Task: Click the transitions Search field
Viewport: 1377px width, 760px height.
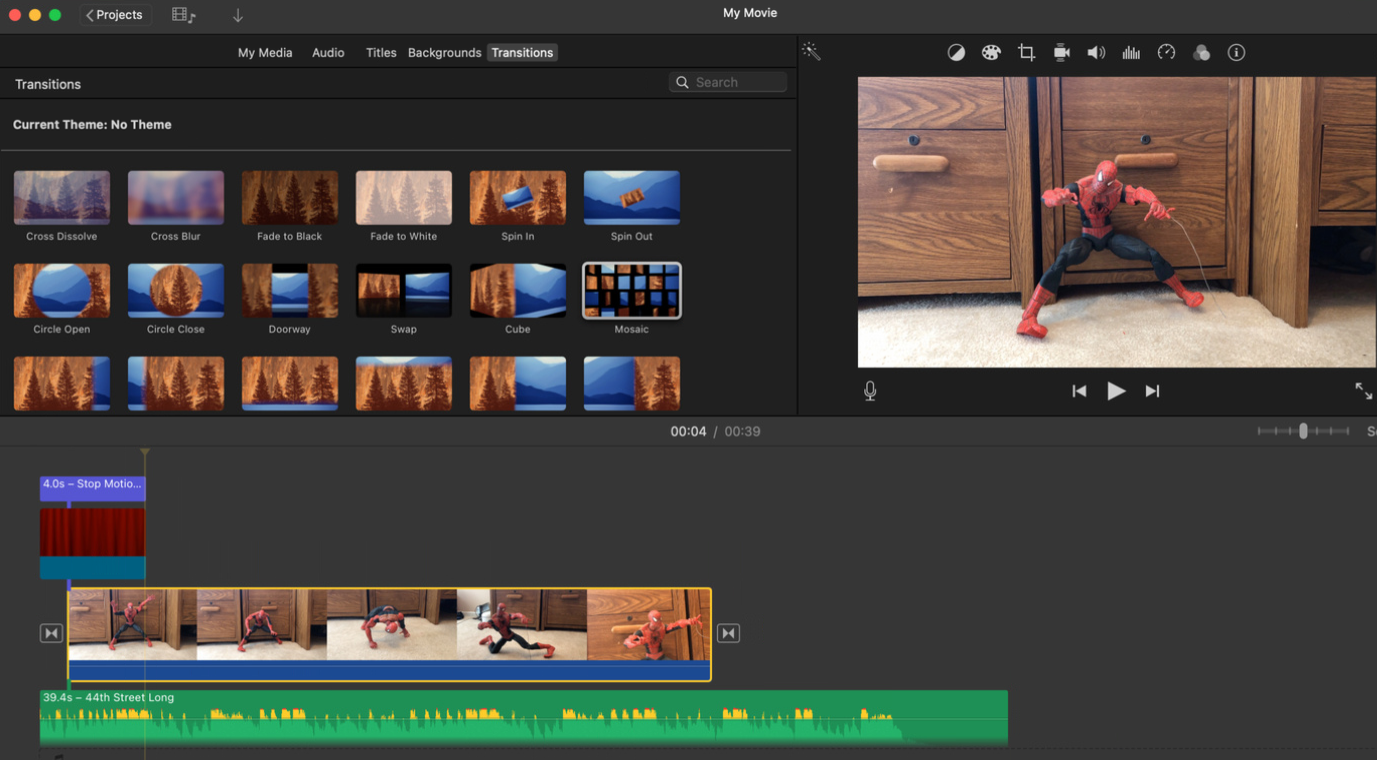Action: (x=728, y=82)
